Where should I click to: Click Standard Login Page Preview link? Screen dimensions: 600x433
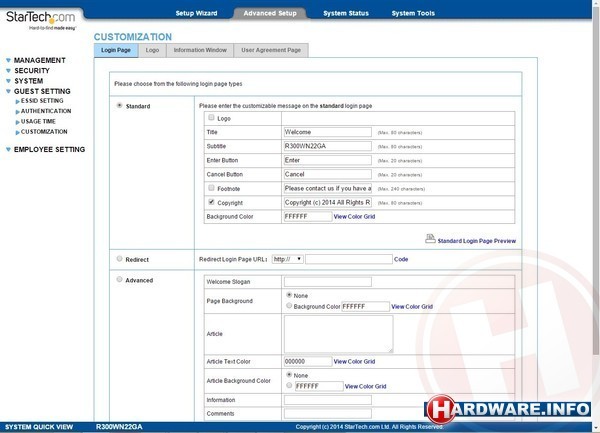pyautogui.click(x=477, y=241)
